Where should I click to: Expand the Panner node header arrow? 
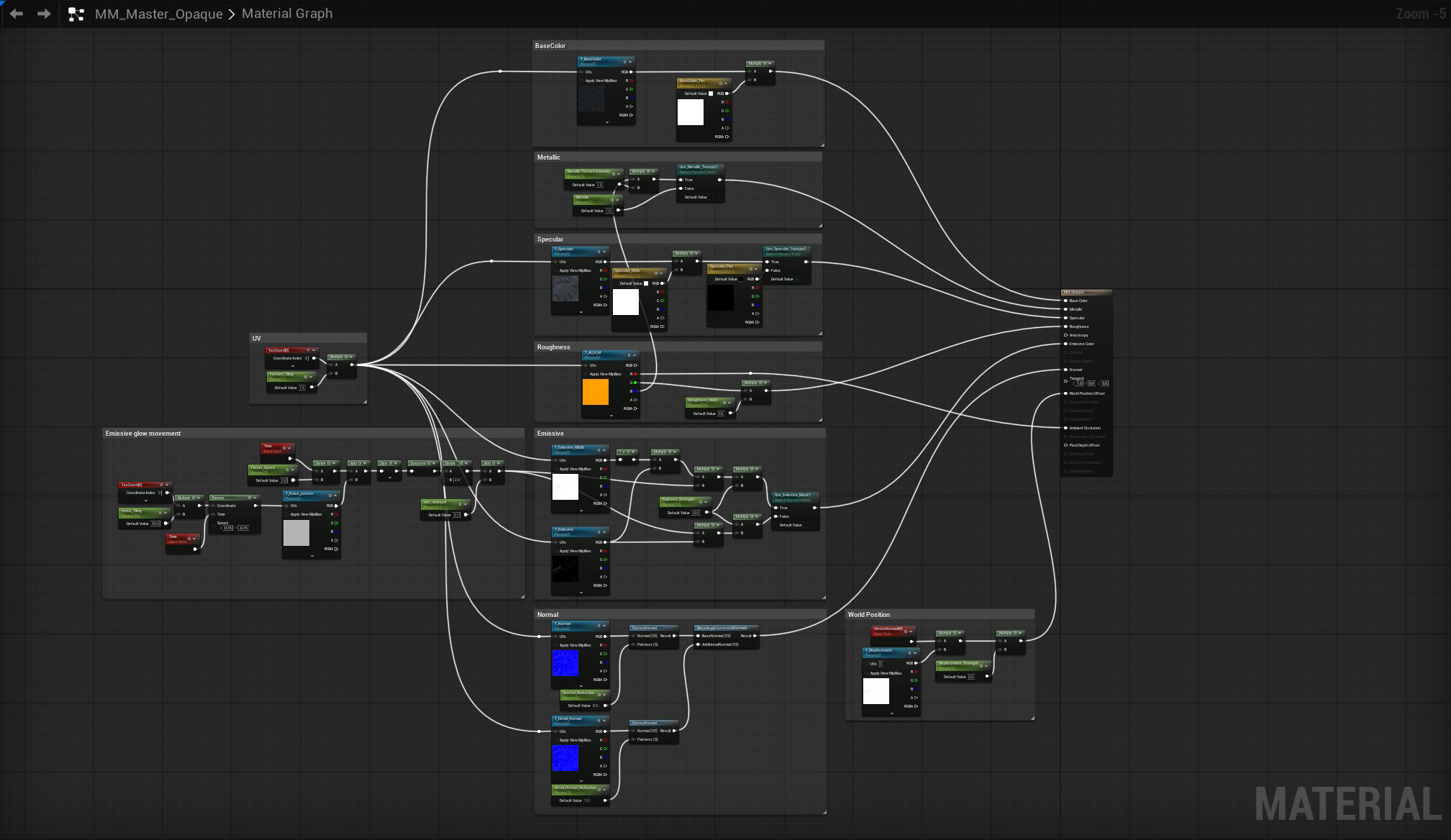pyautogui.click(x=255, y=498)
